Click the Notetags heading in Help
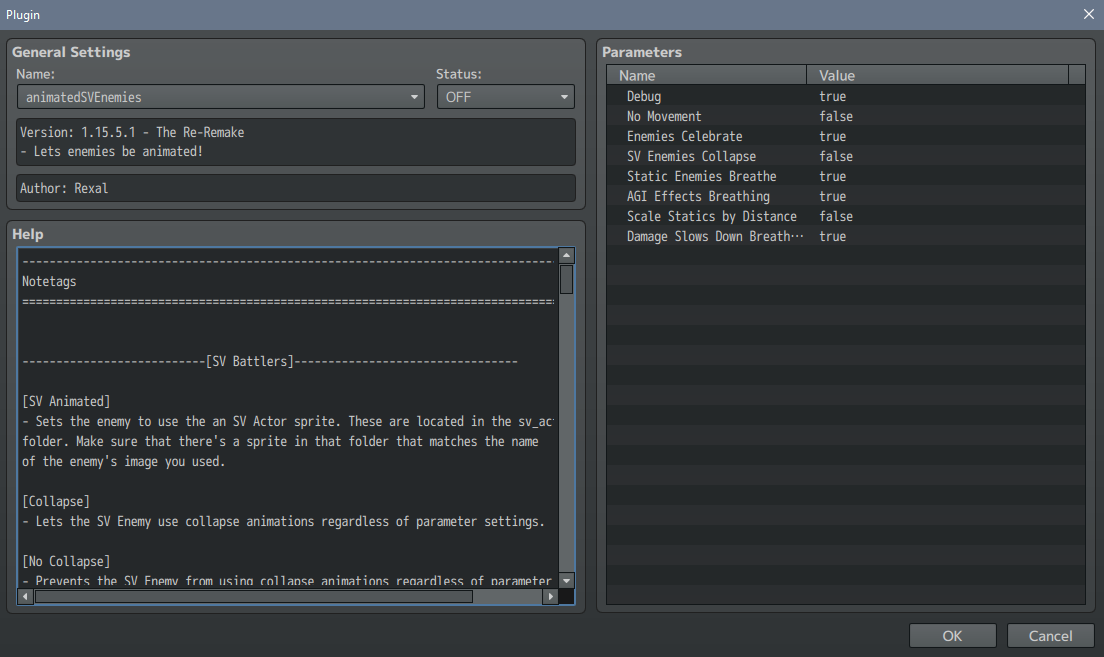1104x657 pixels. [49, 282]
